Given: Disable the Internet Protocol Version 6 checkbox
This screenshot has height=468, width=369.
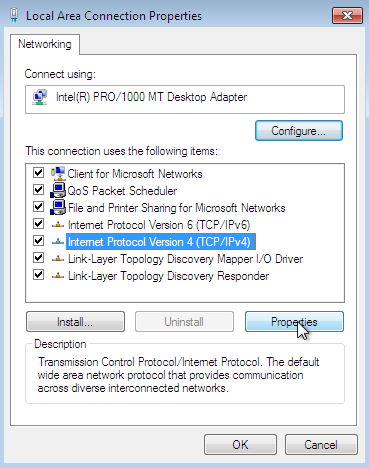Looking at the screenshot, I should pyautogui.click(x=38, y=224).
